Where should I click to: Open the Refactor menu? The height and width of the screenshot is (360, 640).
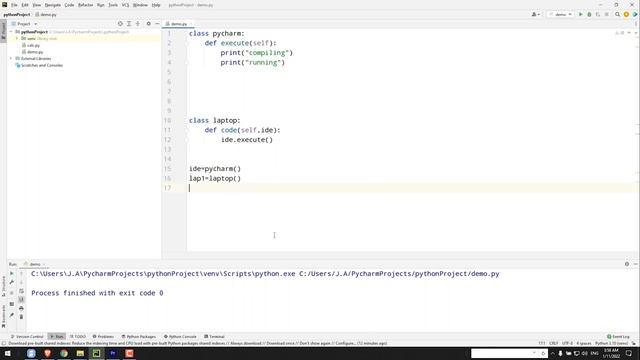pos(86,5)
